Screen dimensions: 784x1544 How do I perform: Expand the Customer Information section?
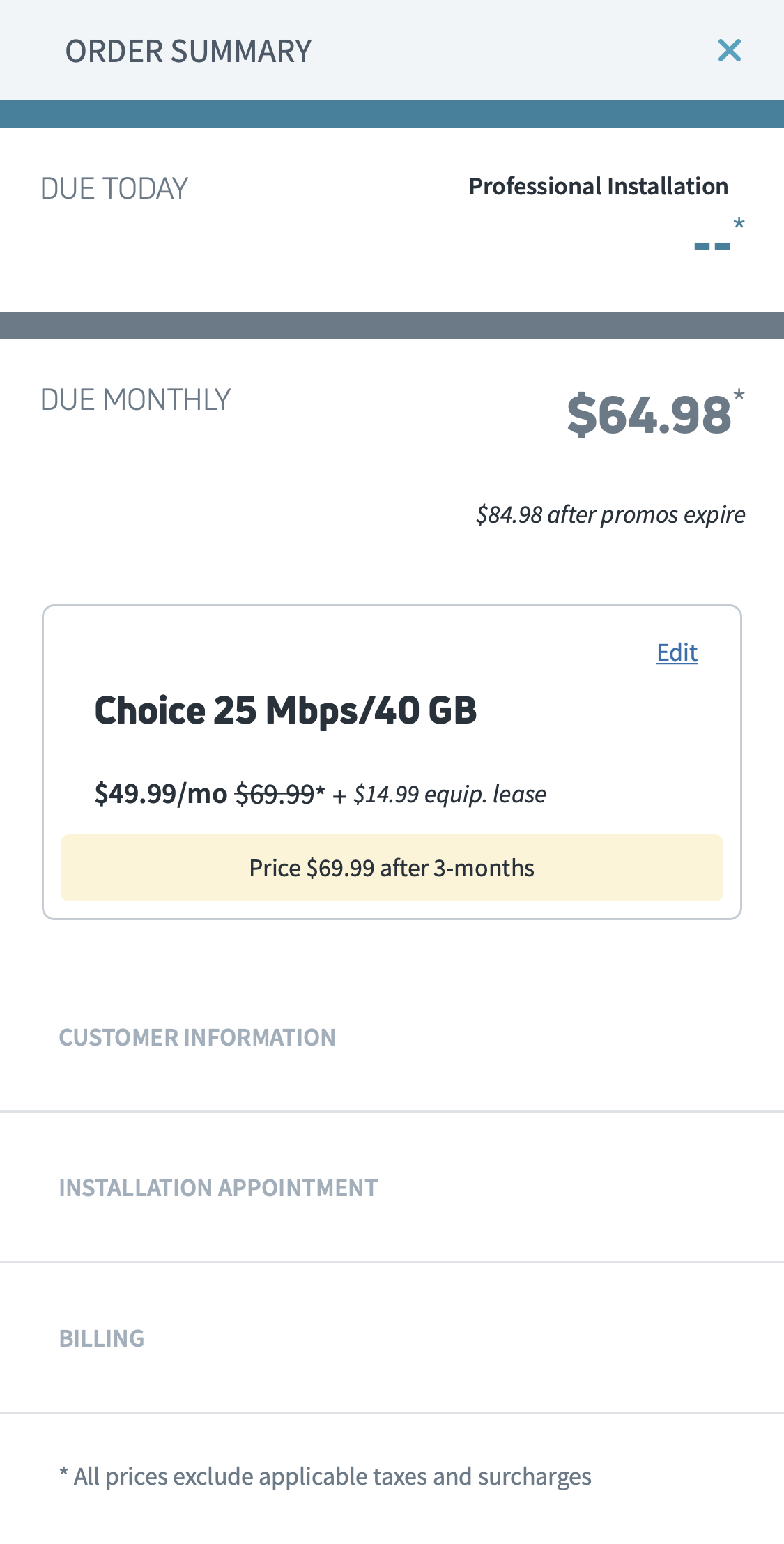(x=197, y=1037)
